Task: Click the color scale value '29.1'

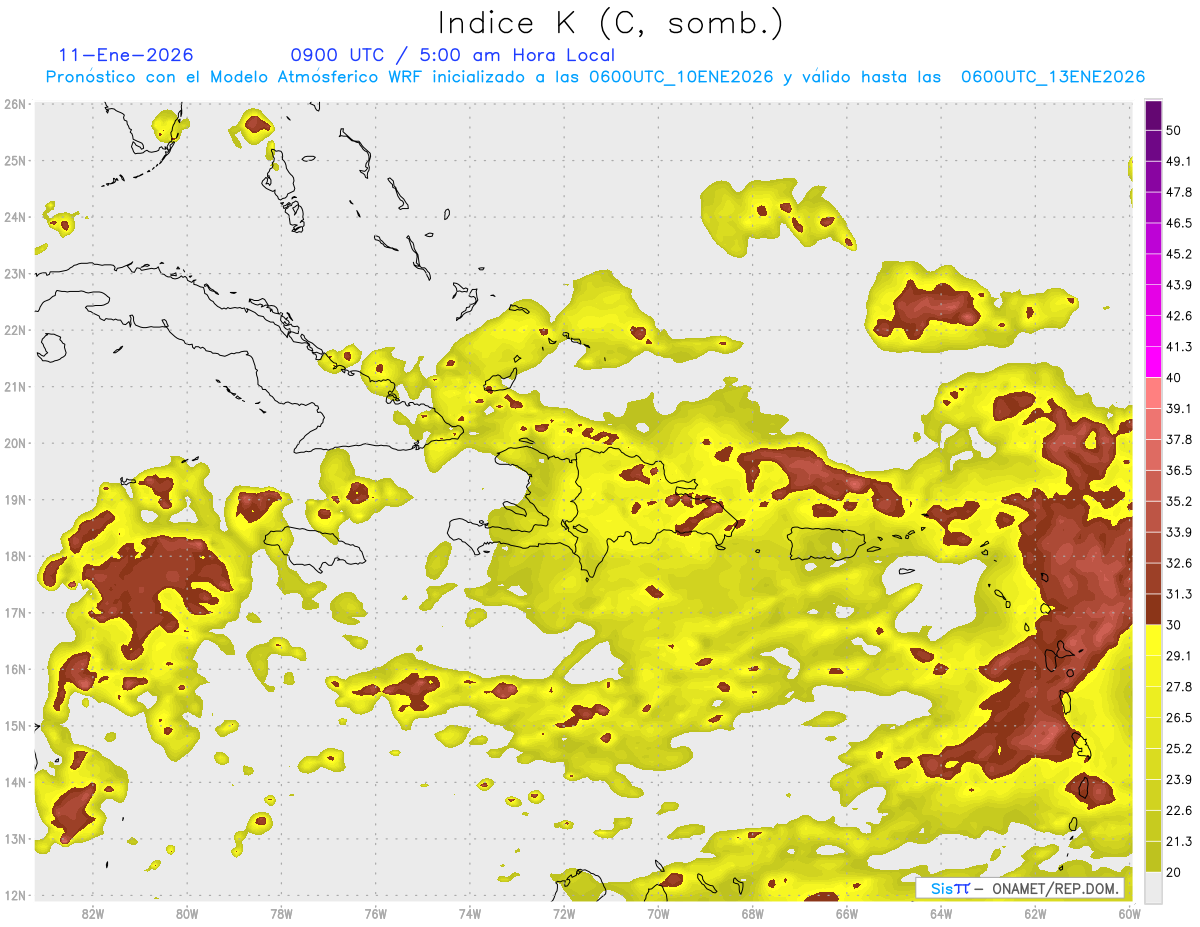Action: click(x=1179, y=656)
